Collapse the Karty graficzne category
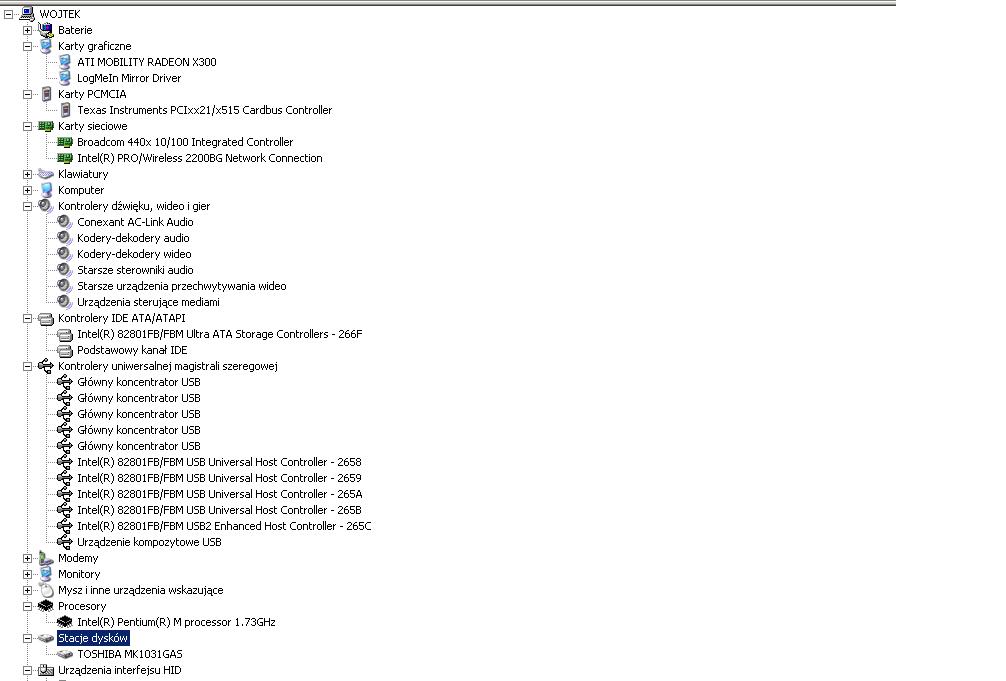 coord(27,46)
